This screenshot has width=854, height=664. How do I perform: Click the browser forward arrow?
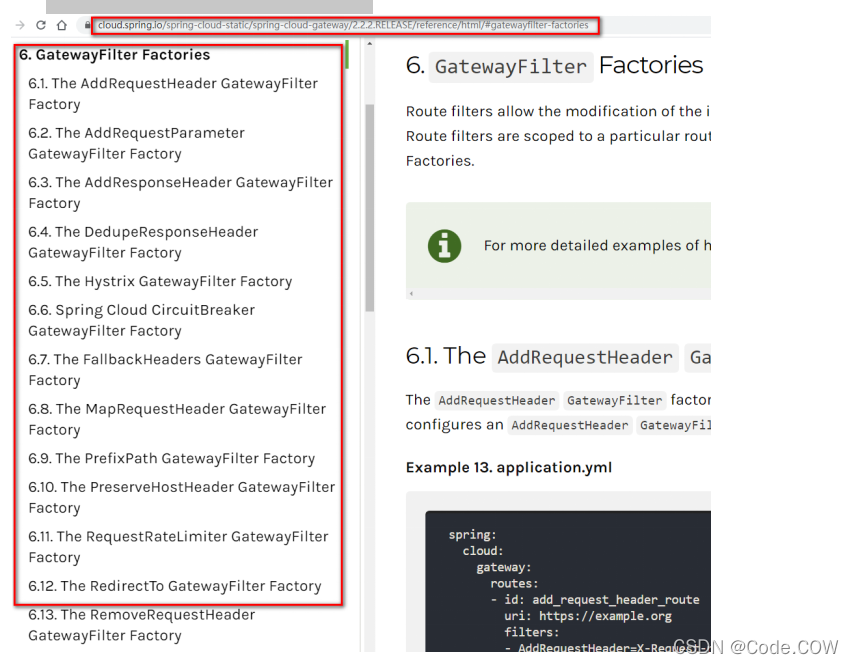coord(20,25)
